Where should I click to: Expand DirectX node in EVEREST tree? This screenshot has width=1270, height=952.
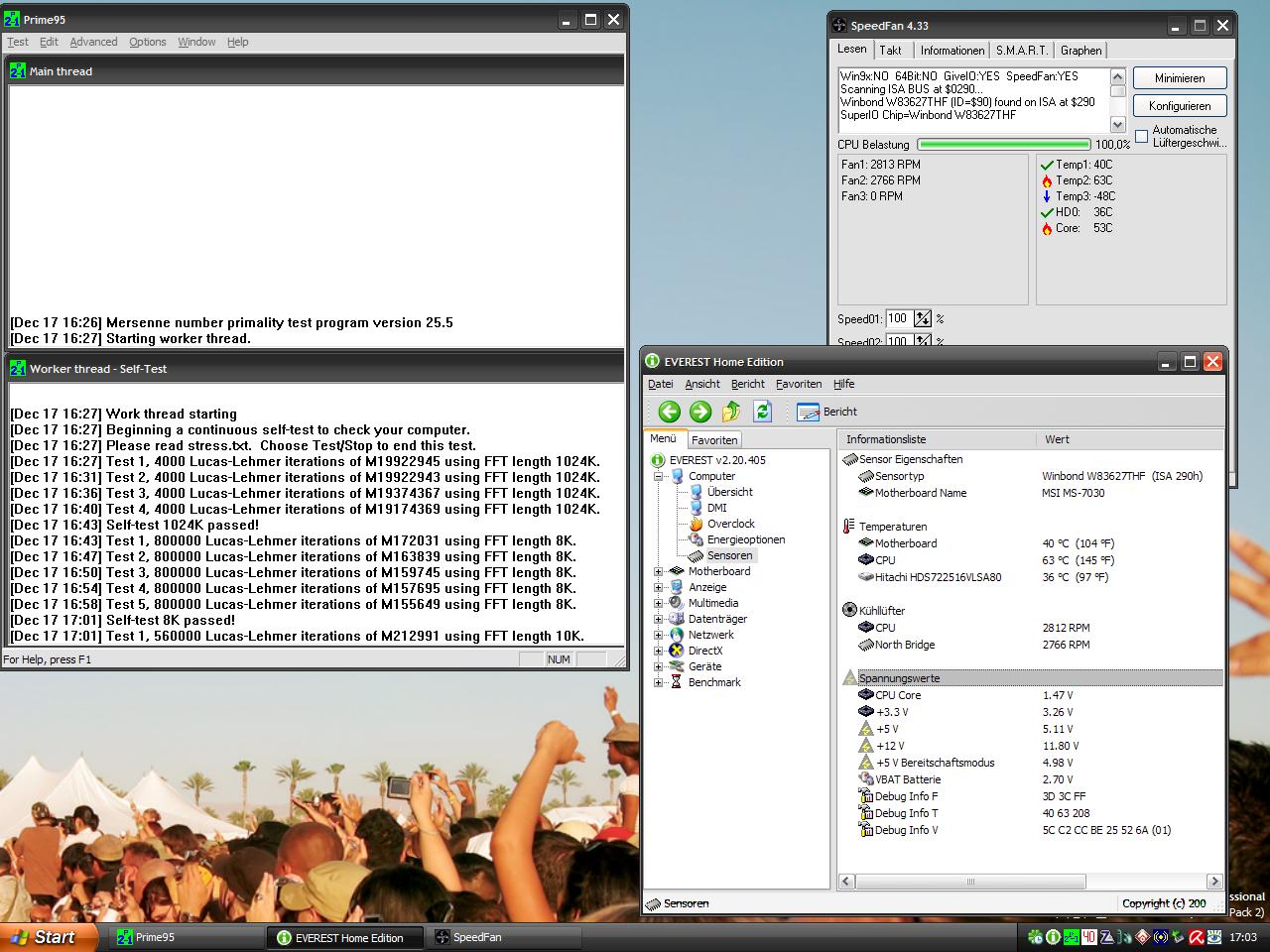click(658, 651)
